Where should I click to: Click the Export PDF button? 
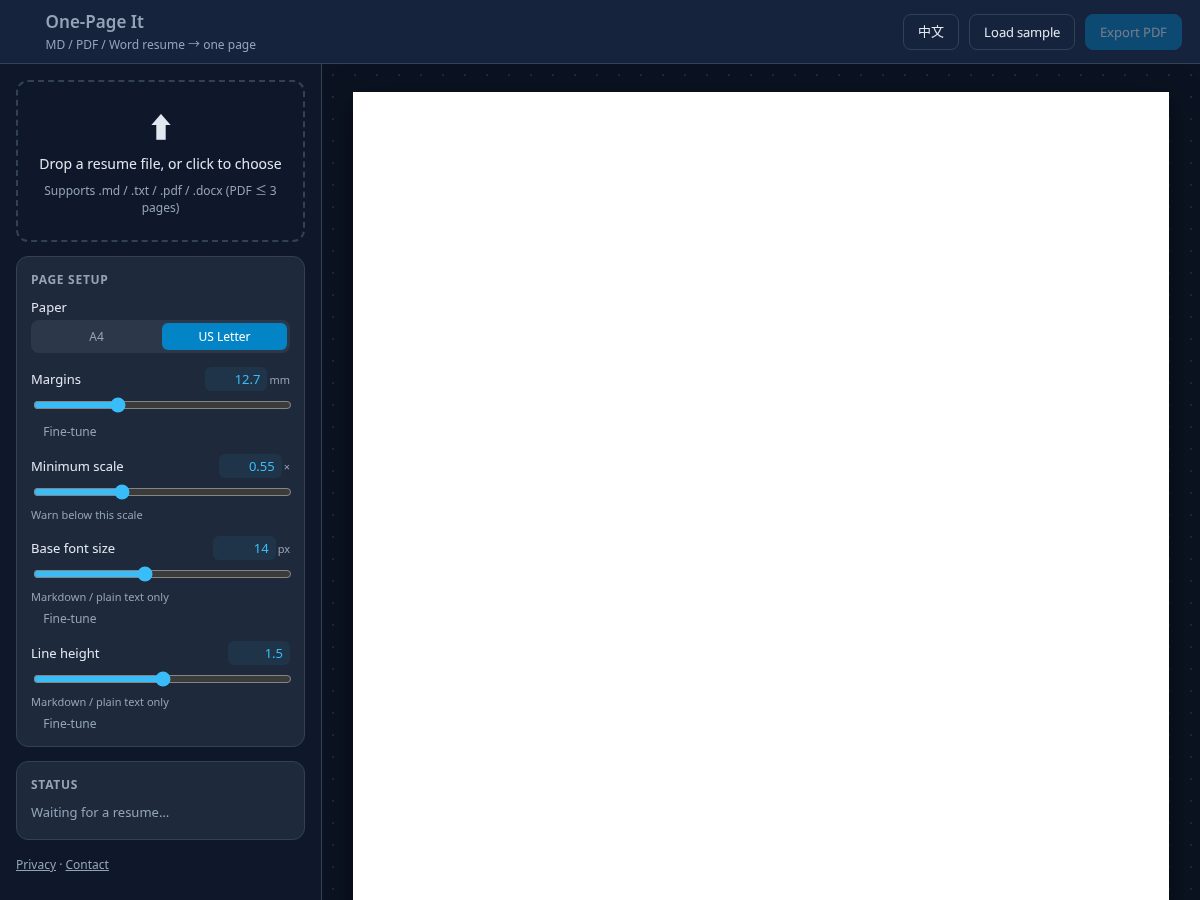[1133, 32]
